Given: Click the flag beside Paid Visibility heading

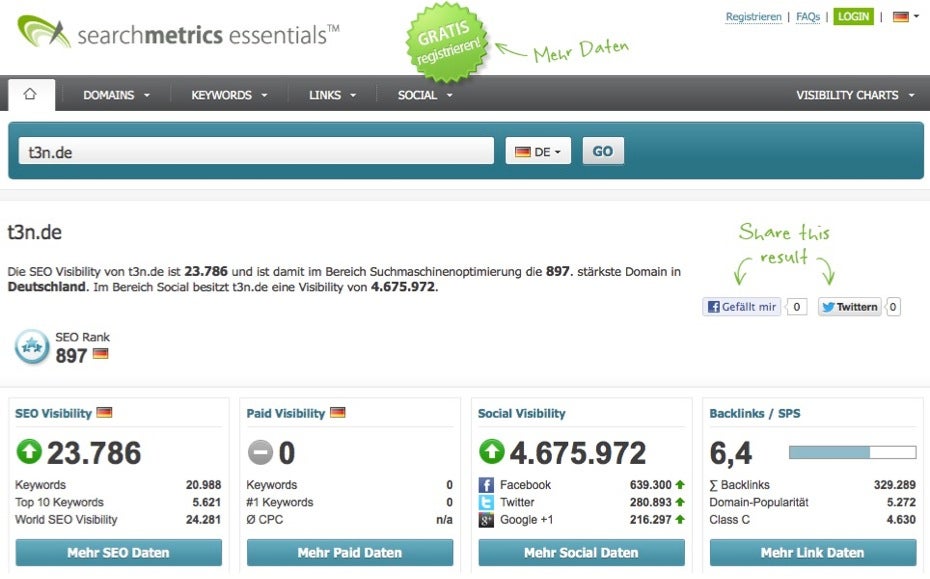Looking at the screenshot, I should pos(337,412).
